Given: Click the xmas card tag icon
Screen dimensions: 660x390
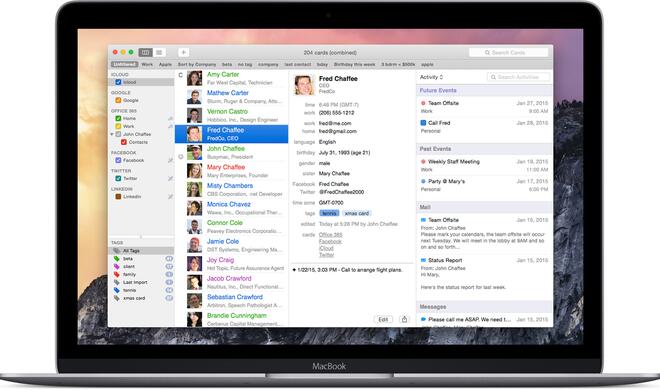Looking at the screenshot, I should pos(117,298).
